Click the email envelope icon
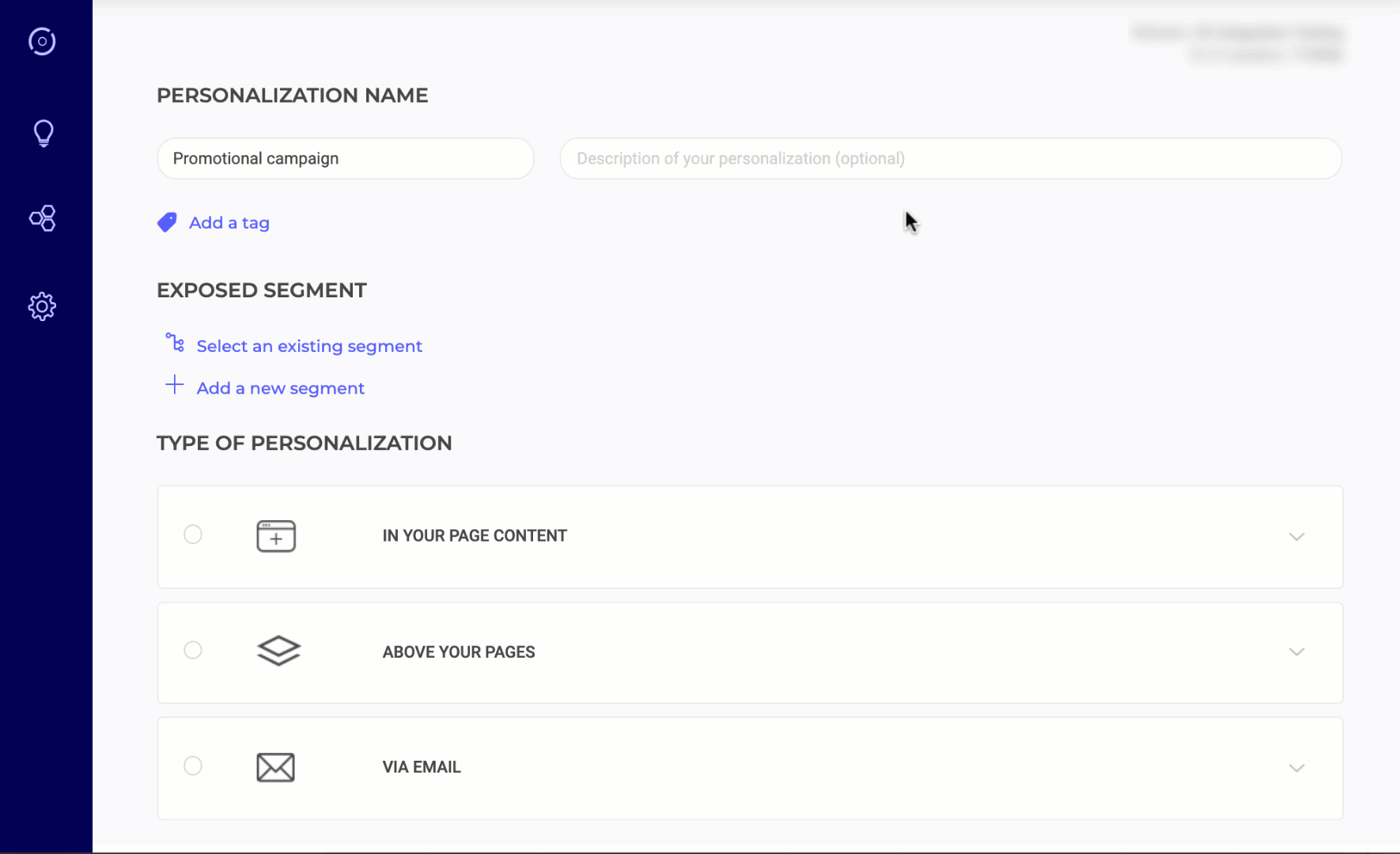This screenshot has height=854, width=1400. tap(276, 767)
